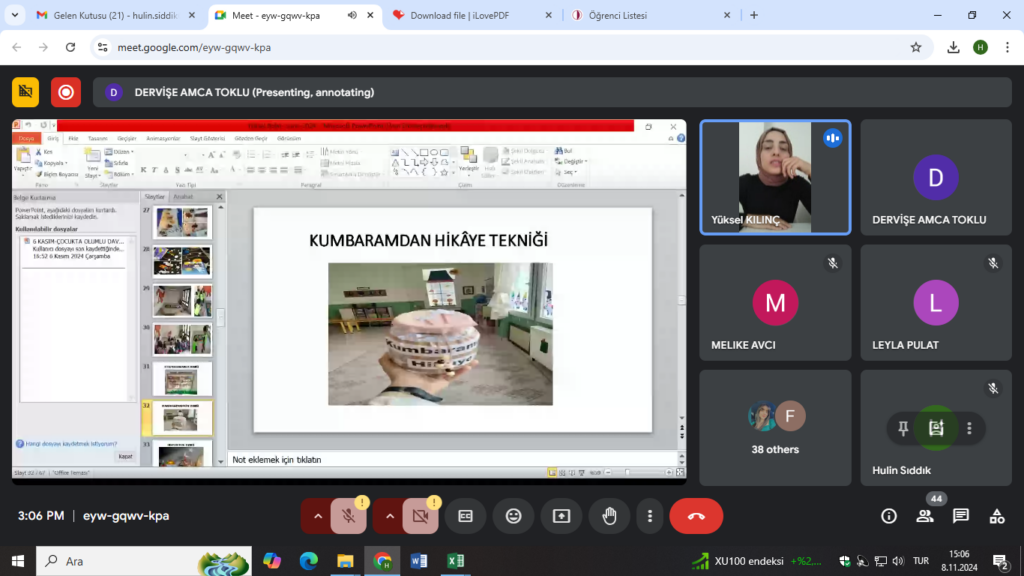Open the meeting details info icon
Screen dimensions: 1024x576
(x=889, y=516)
